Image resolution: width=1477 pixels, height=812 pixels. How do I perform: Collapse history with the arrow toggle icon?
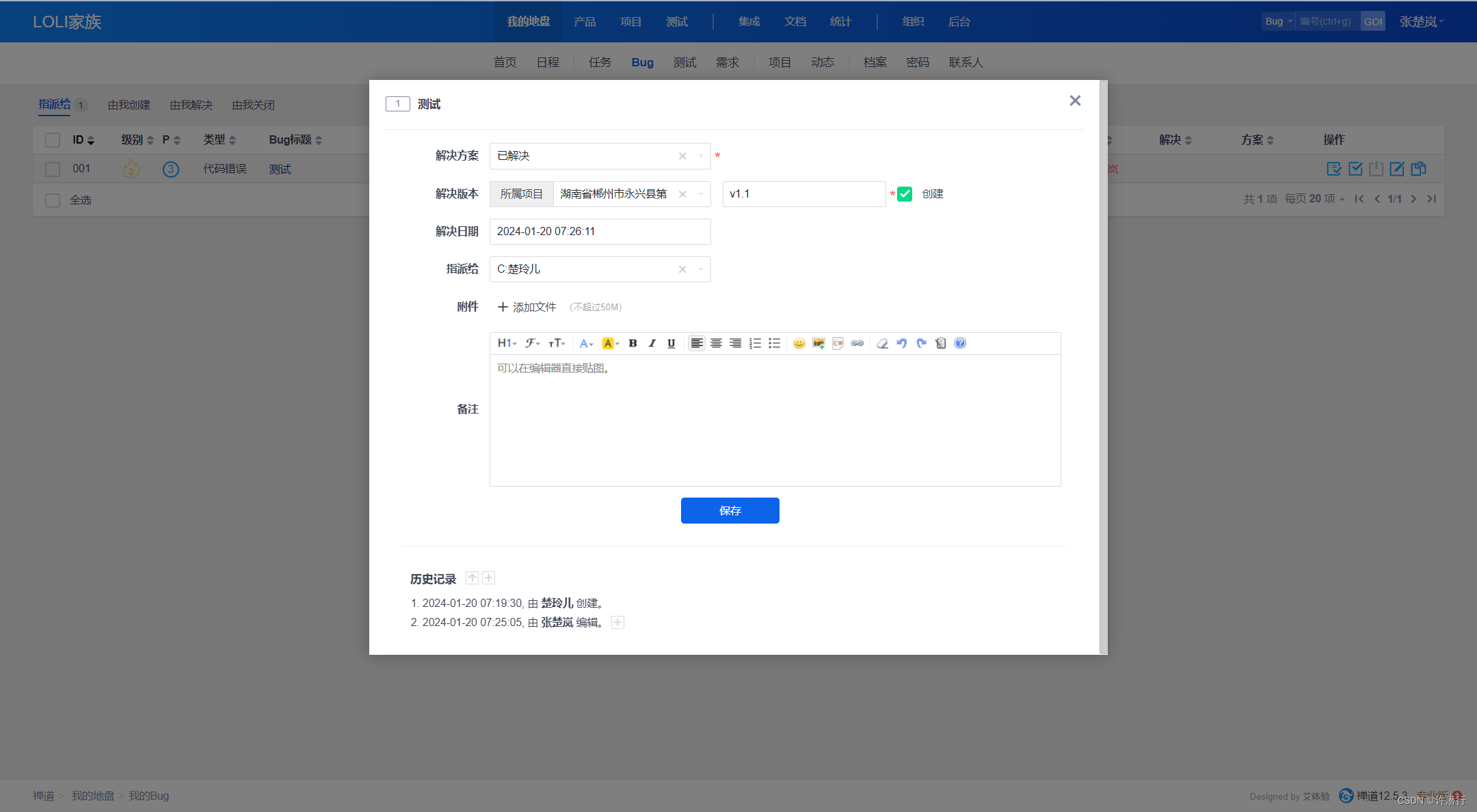tap(472, 578)
